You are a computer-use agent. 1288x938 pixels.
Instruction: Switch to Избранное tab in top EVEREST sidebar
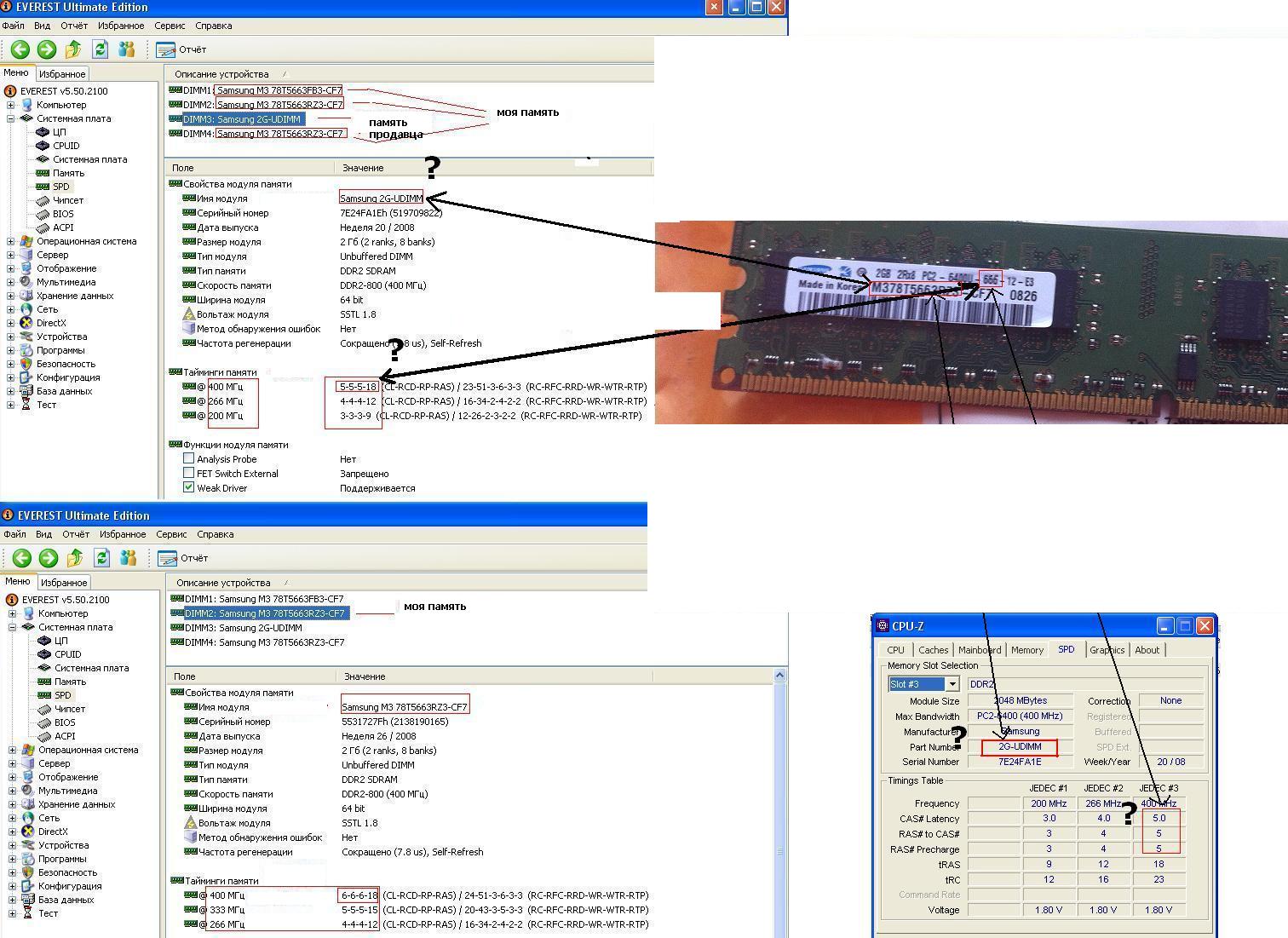[x=62, y=74]
